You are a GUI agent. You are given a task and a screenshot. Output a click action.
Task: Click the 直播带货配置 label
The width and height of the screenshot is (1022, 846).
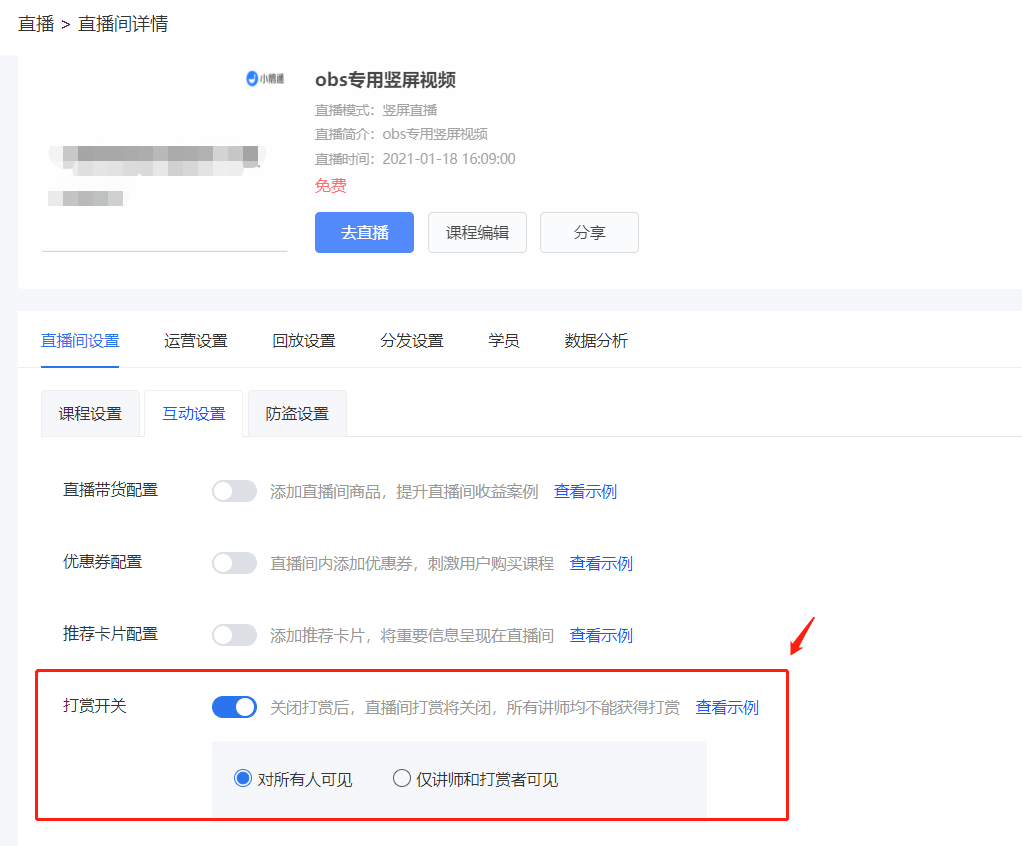[x=110, y=490]
